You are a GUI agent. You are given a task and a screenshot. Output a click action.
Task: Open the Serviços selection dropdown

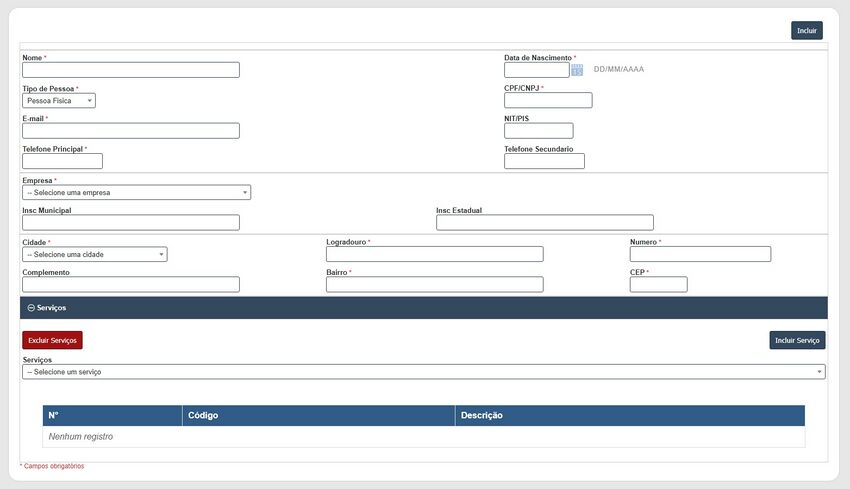pyautogui.click(x=424, y=372)
